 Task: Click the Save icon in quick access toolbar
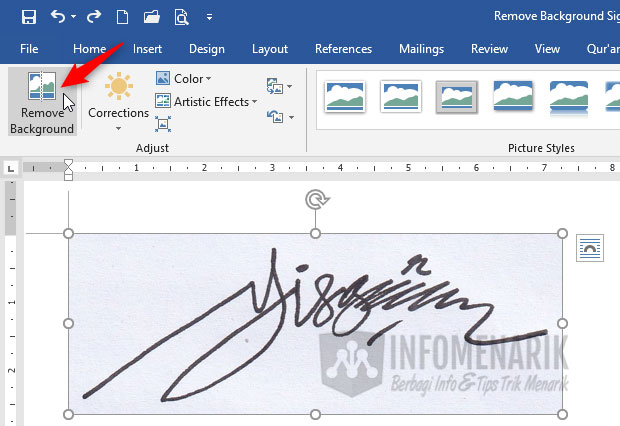pos(29,17)
